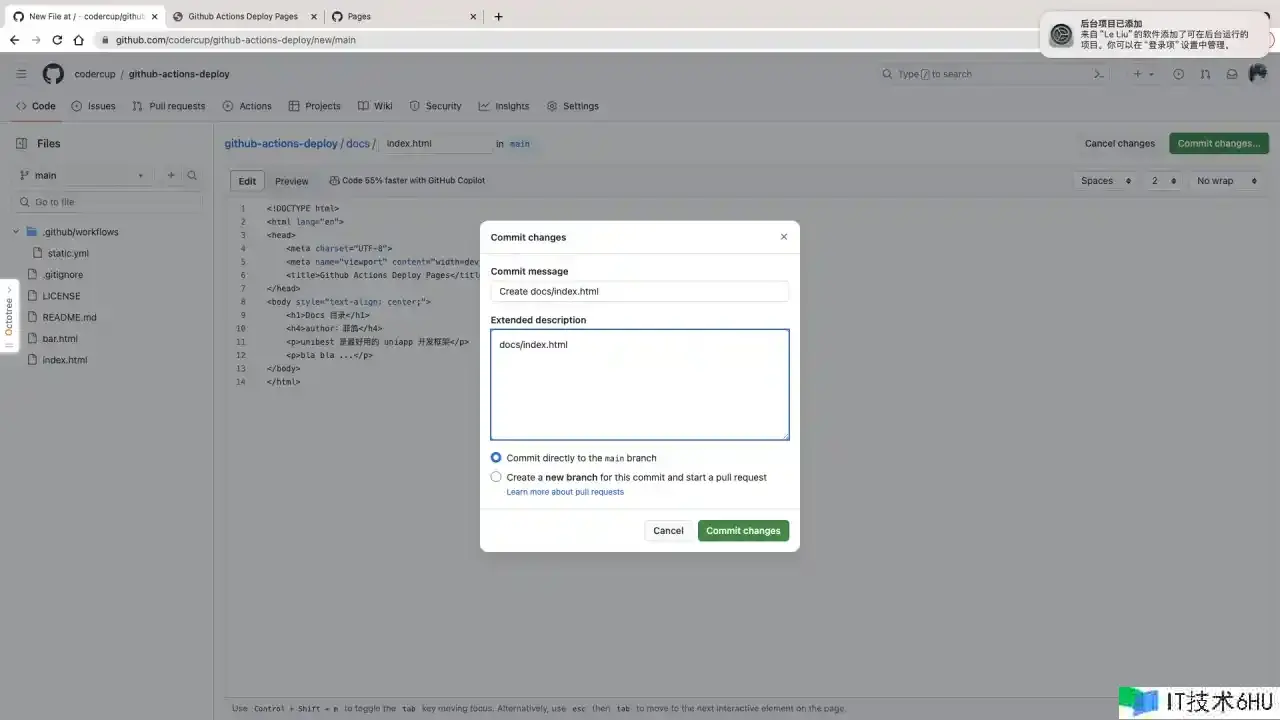Image resolution: width=1280 pixels, height=720 pixels.
Task: Open Learn more about pull requests link
Action: [x=565, y=492]
